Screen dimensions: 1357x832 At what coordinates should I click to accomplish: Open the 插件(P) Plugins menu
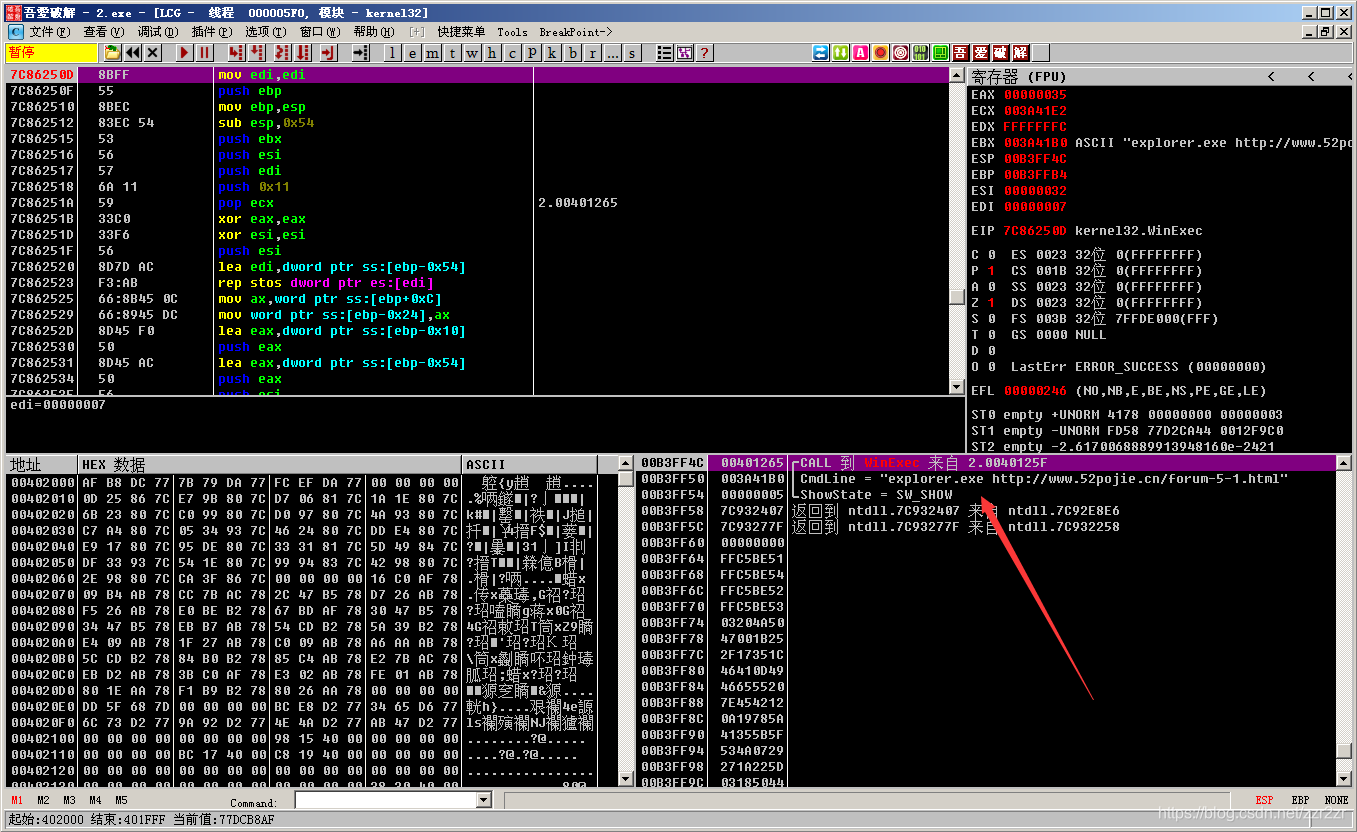tap(211, 32)
